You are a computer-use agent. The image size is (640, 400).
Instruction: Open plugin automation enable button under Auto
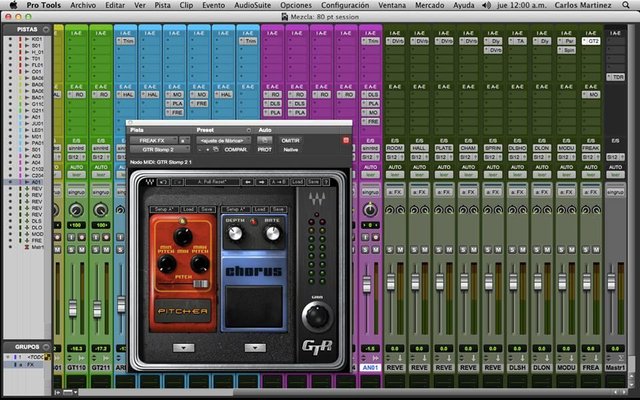point(264,140)
